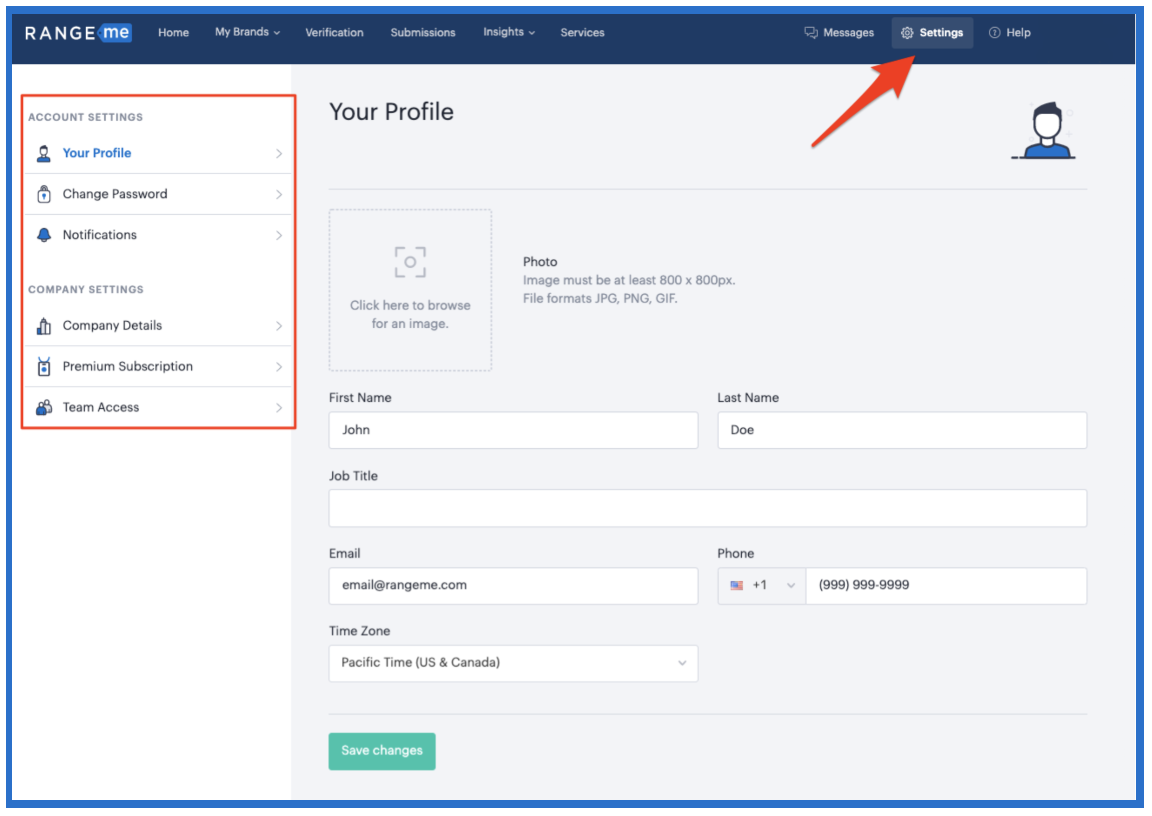Click the Change Password lock icon
The image size is (1152, 816).
44,194
